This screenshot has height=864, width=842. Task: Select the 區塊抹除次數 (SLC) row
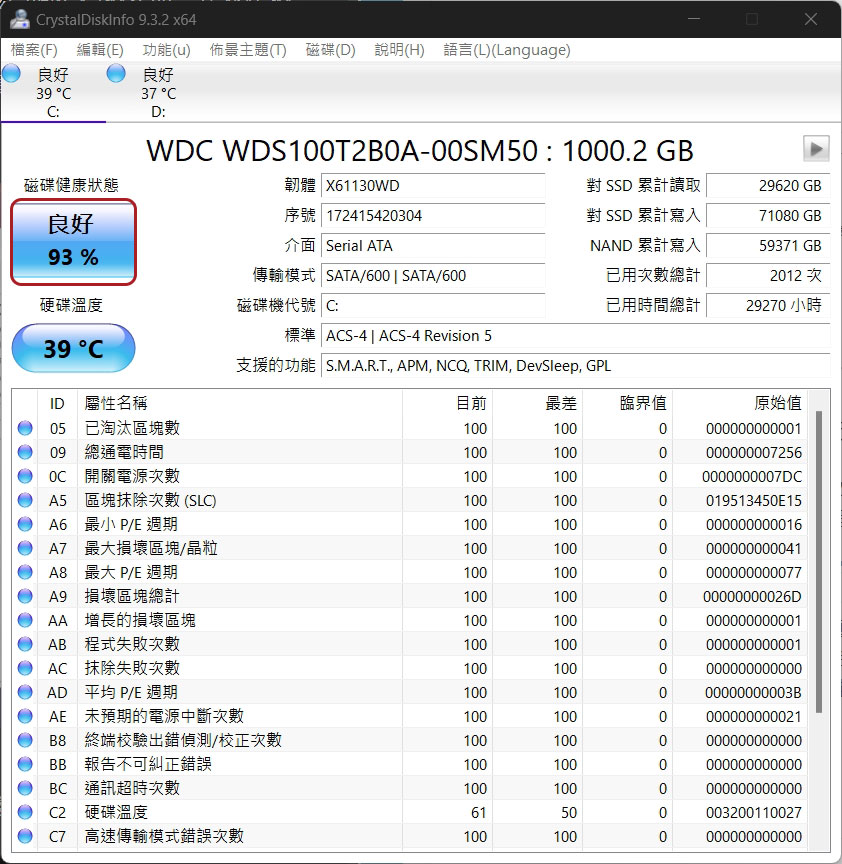tap(409, 500)
